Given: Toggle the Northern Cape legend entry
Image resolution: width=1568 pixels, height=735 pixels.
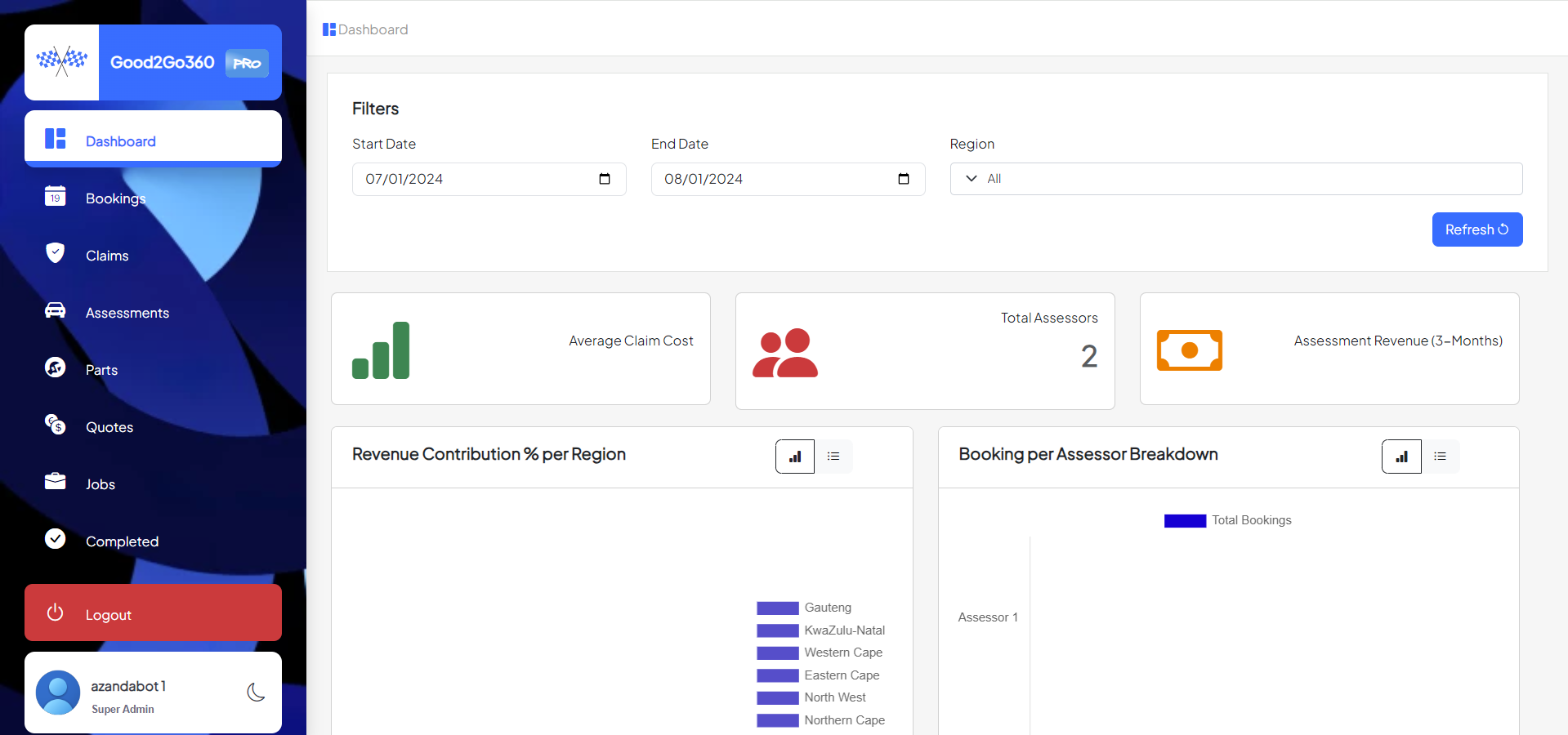Looking at the screenshot, I should [x=821, y=720].
